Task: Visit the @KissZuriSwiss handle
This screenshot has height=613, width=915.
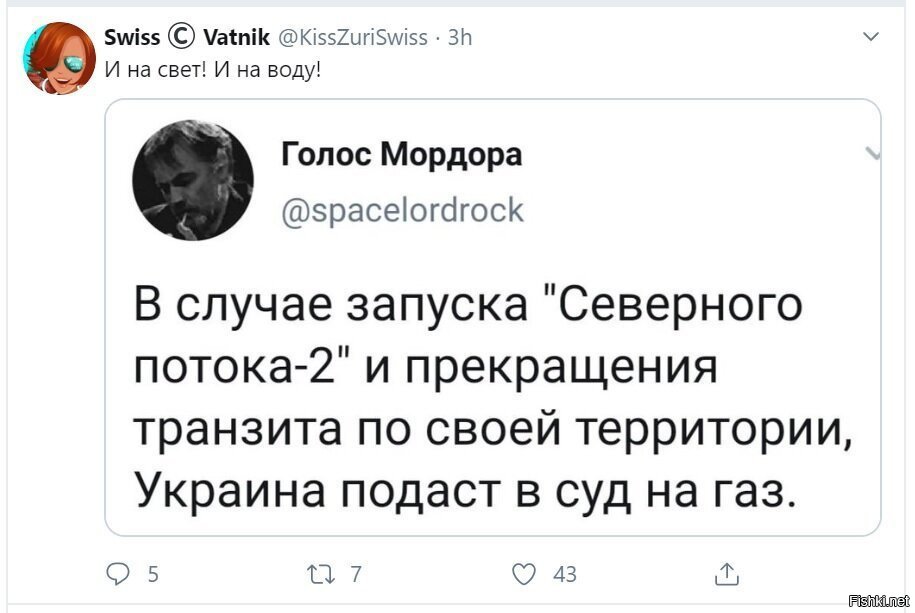Action: tap(354, 37)
